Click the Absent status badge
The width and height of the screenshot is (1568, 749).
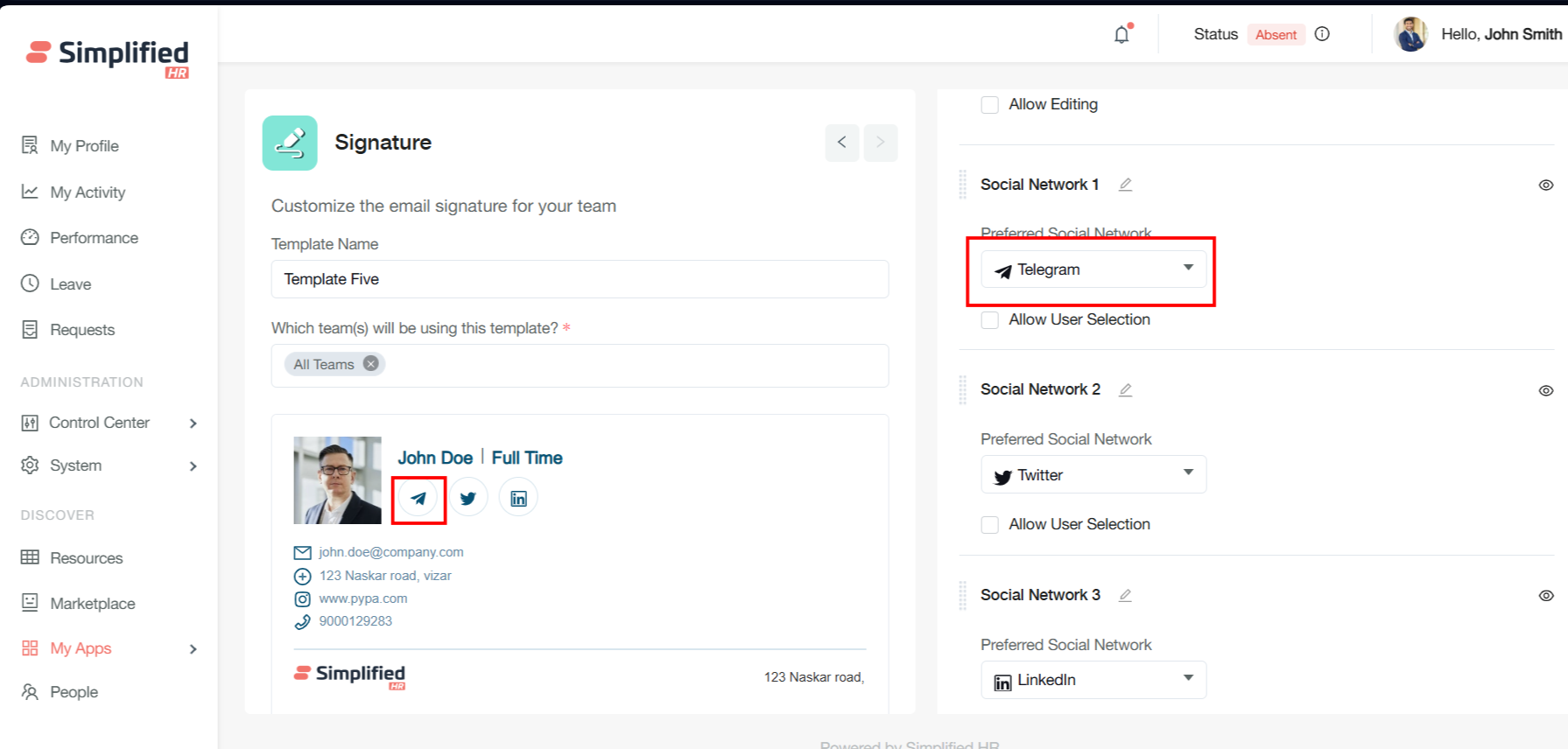point(1276,35)
